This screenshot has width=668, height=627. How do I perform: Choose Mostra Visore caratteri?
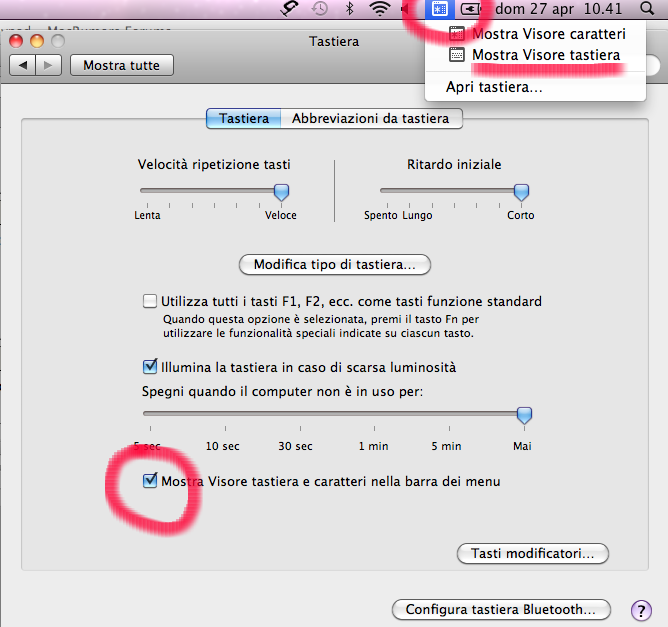tap(535, 34)
